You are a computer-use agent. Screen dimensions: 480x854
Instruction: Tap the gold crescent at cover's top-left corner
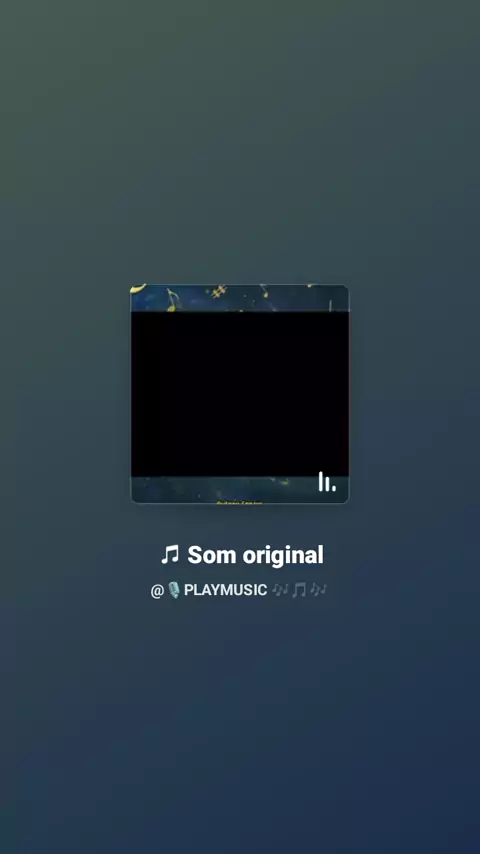point(139,288)
